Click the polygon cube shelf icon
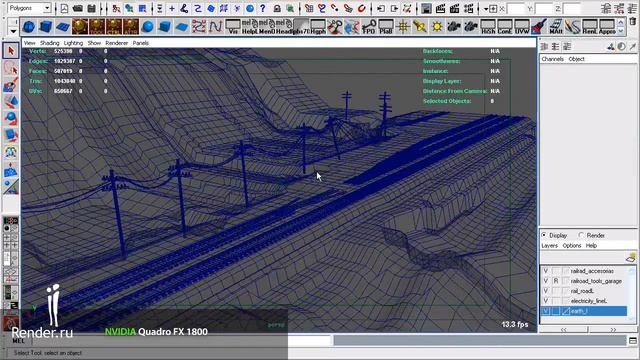The height and width of the screenshot is (360, 640). pyautogui.click(x=46, y=27)
